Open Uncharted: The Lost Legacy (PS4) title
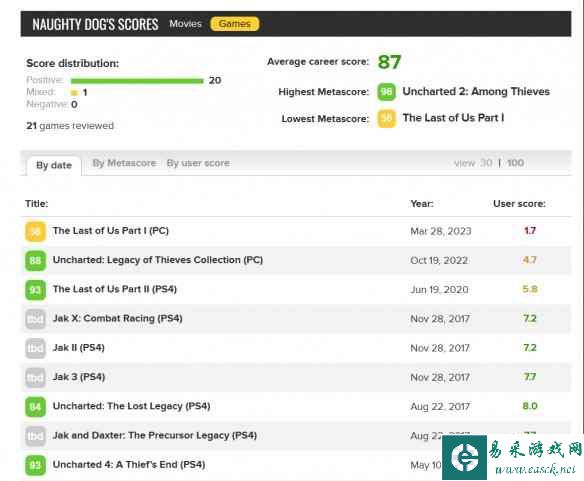 click(131, 406)
